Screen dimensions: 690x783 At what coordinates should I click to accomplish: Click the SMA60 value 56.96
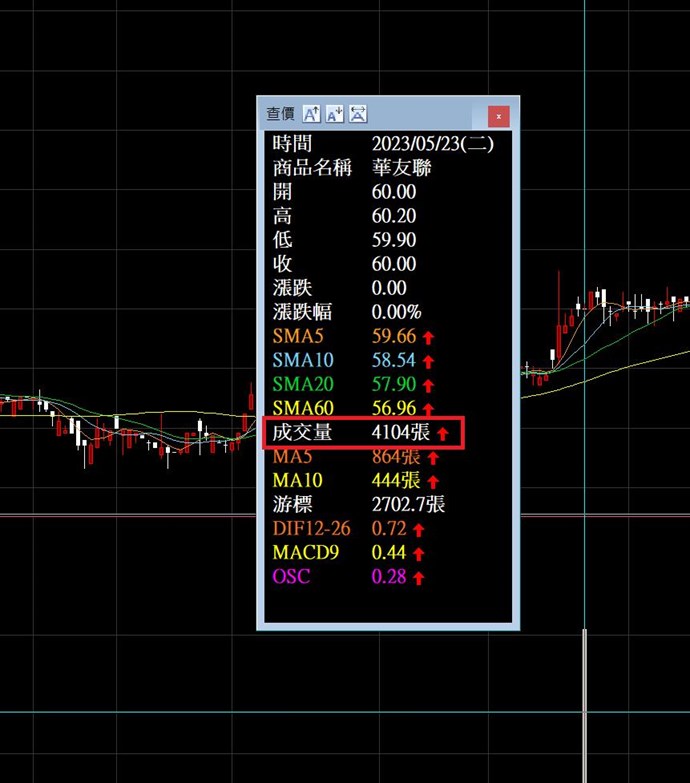pos(393,408)
